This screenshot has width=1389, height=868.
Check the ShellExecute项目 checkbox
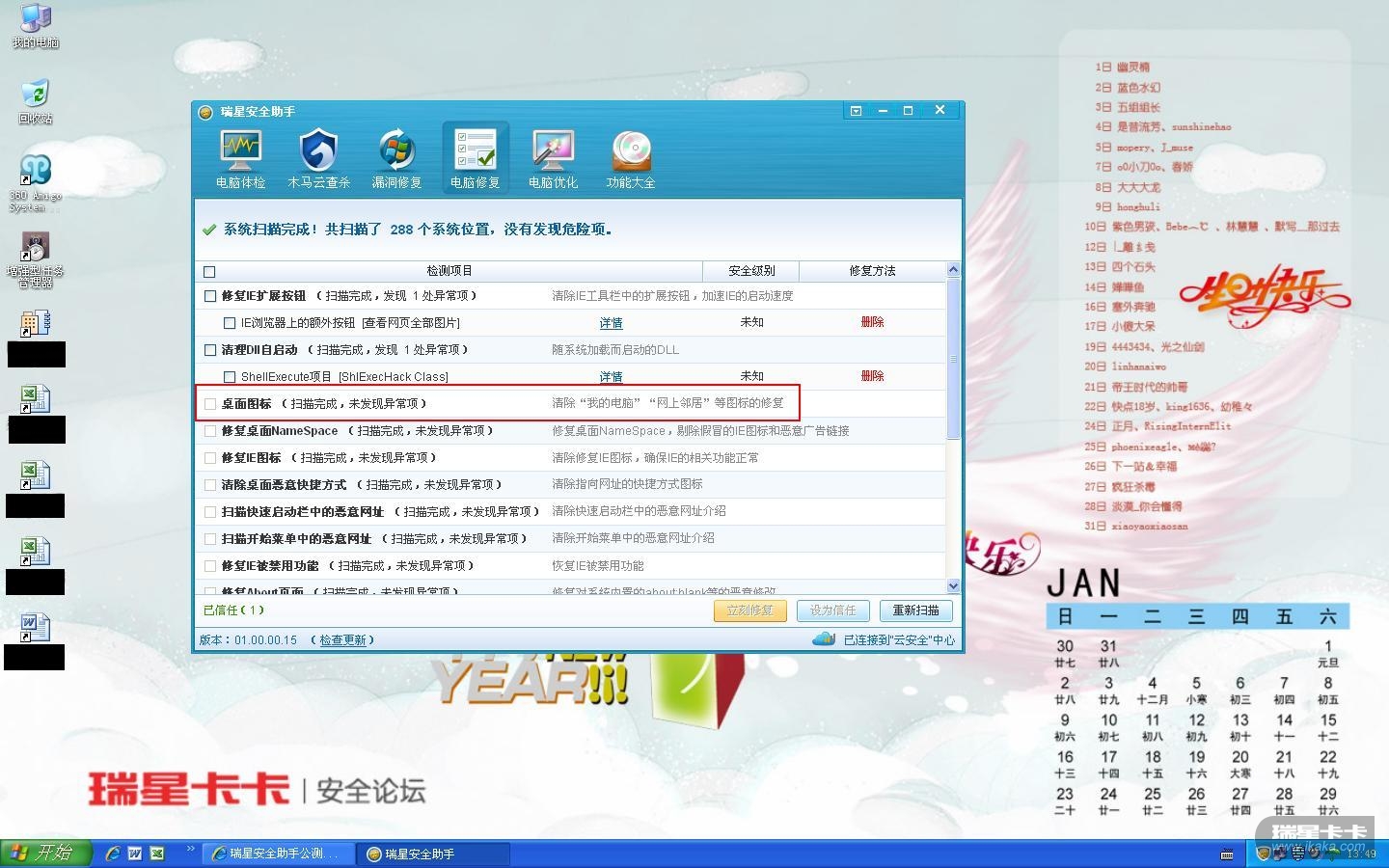[x=230, y=377]
